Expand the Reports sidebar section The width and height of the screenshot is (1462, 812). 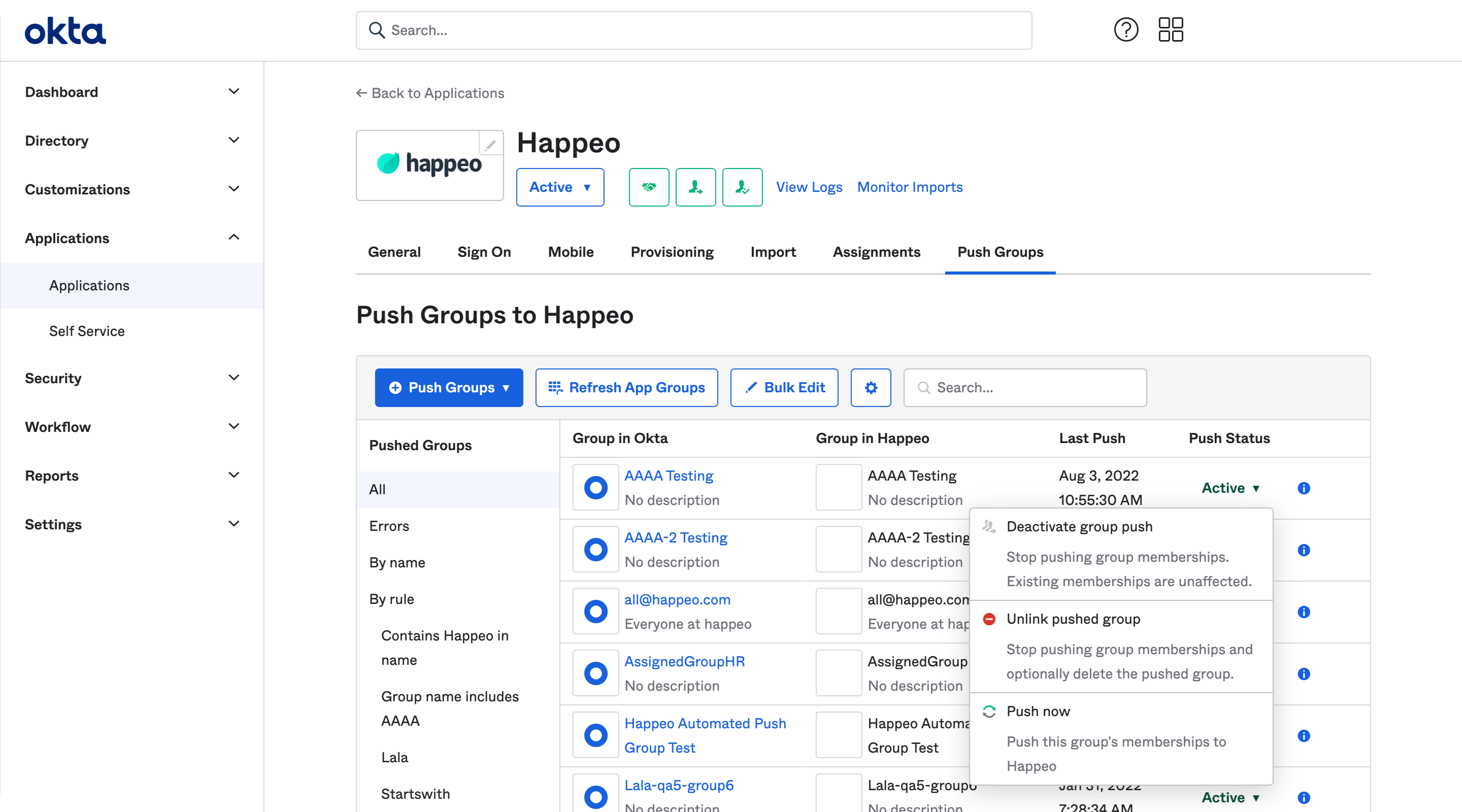pos(131,476)
